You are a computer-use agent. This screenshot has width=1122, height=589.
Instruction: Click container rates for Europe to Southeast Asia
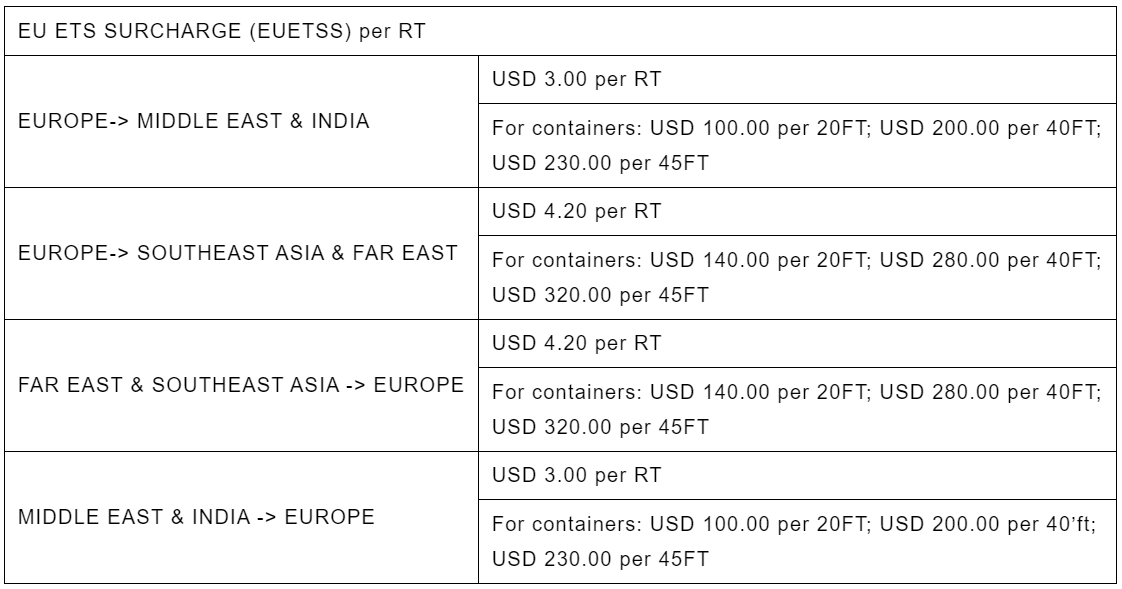797,278
